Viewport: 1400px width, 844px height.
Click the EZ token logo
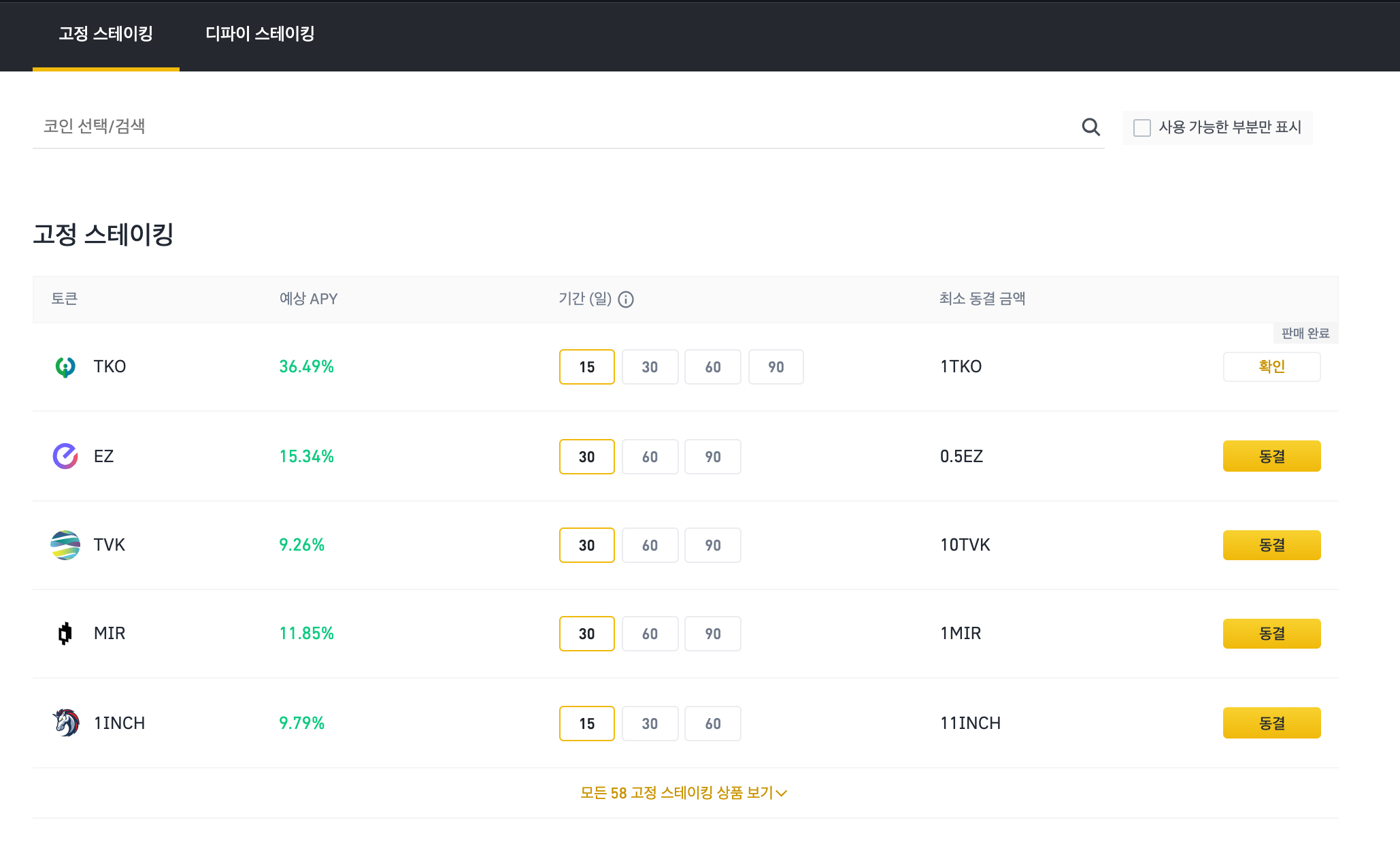[65, 456]
